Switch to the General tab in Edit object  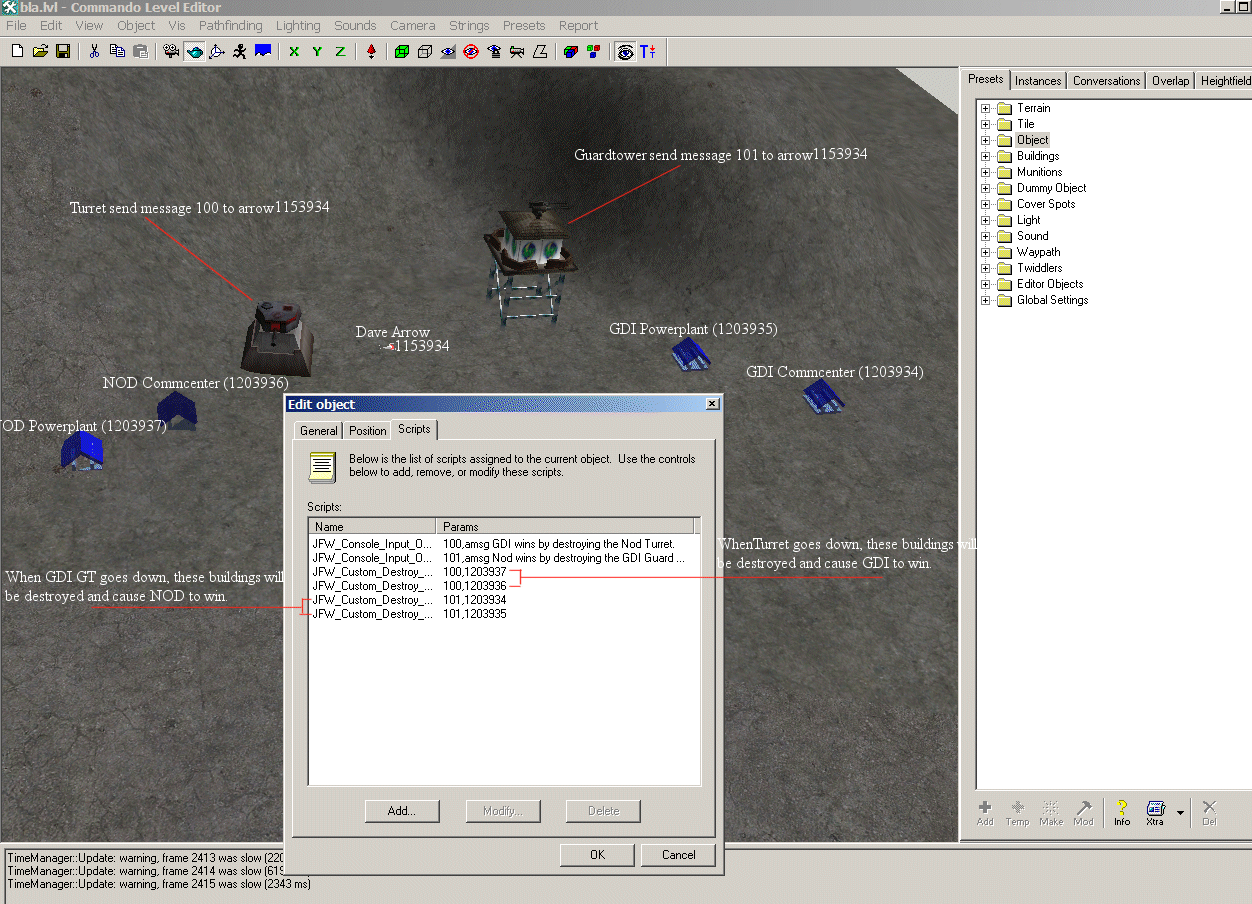(319, 431)
